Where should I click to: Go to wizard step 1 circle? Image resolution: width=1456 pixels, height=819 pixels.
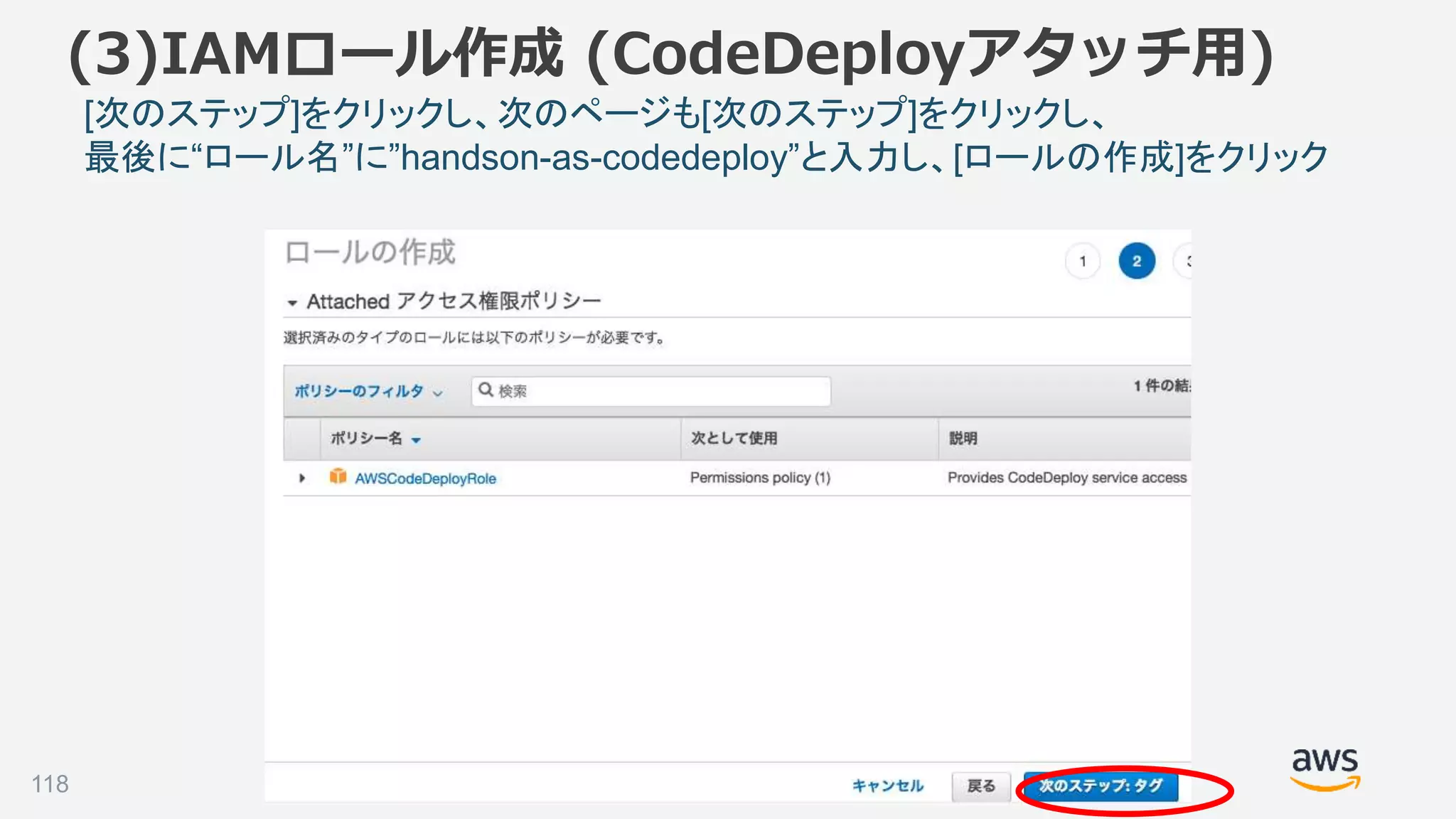click(1083, 262)
